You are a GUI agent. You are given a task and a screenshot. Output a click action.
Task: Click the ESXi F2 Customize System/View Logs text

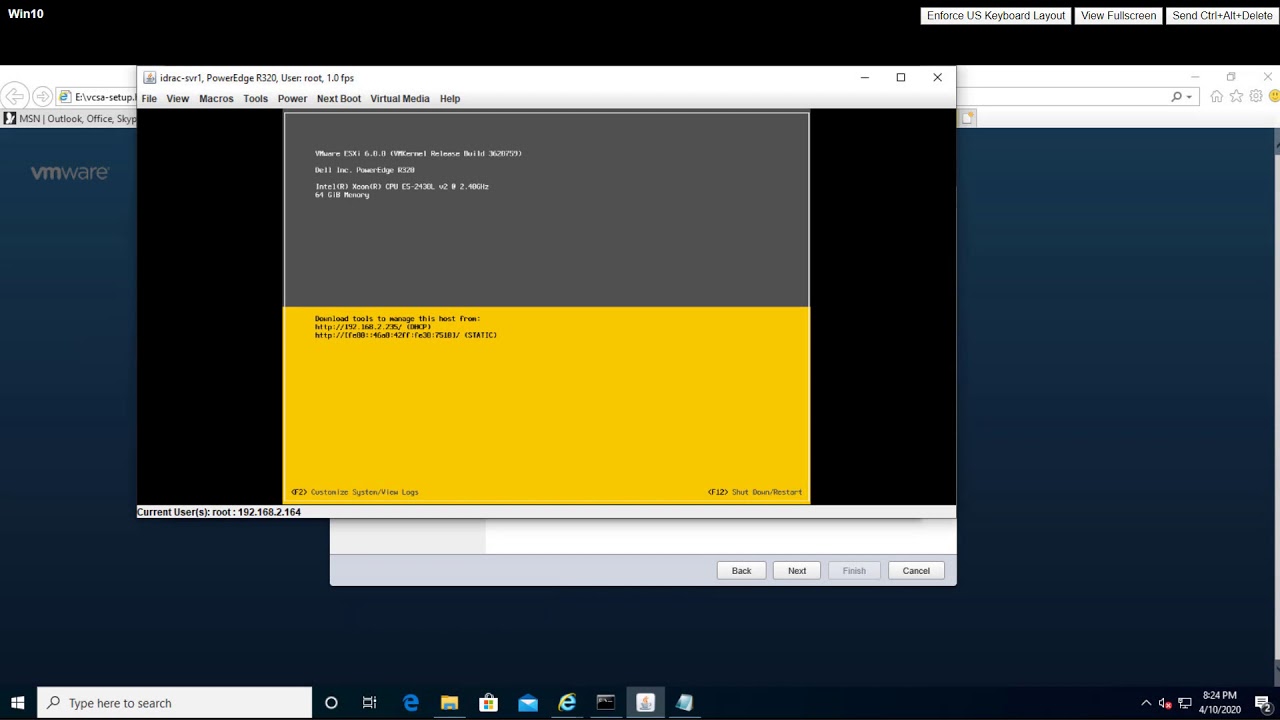click(x=355, y=492)
